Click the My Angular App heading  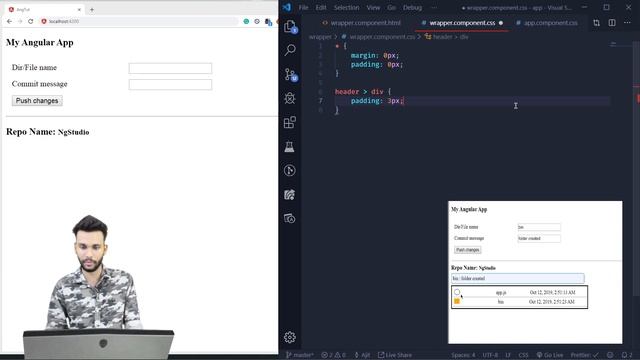click(x=40, y=42)
